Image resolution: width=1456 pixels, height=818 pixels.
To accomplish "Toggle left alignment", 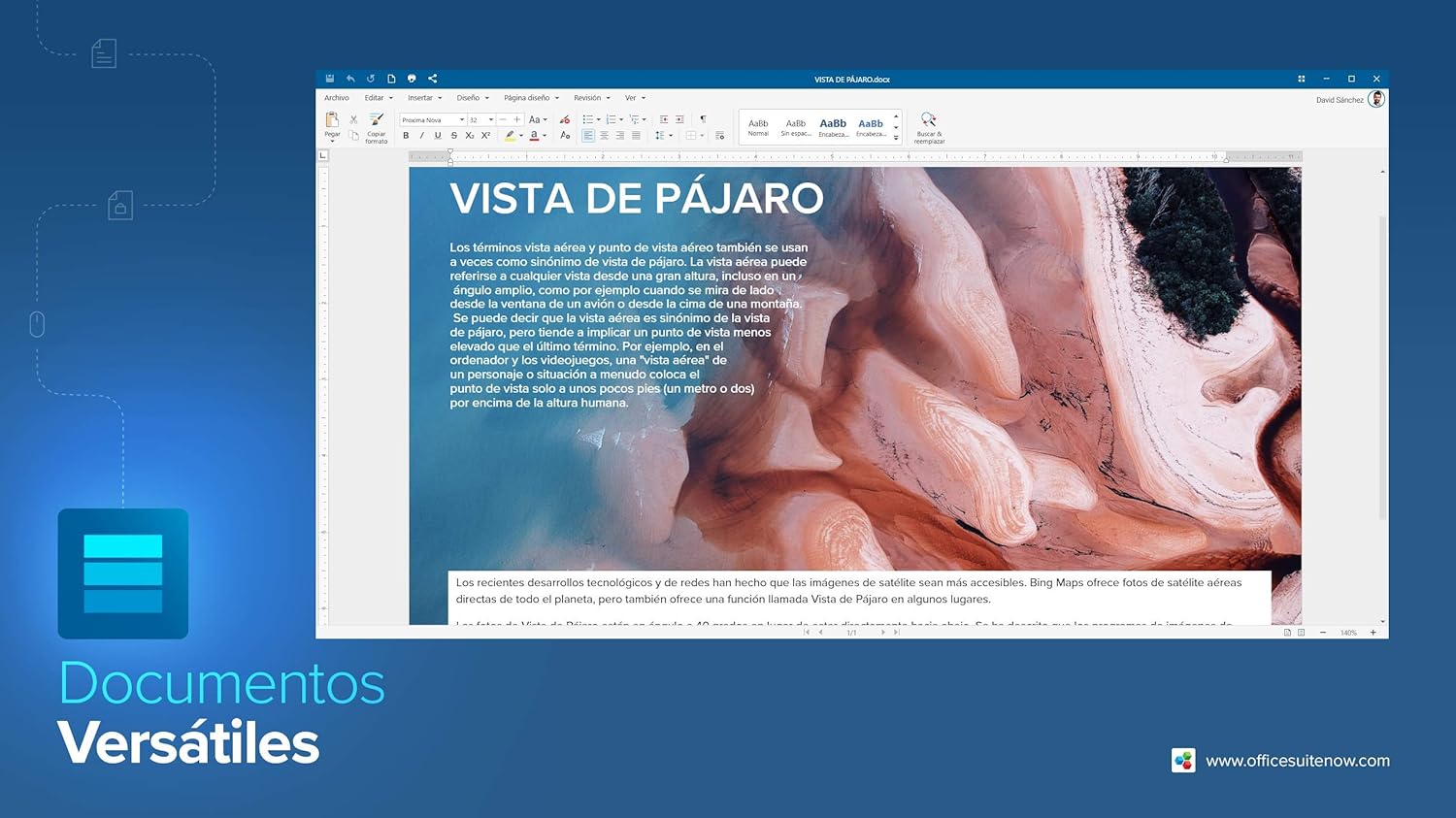I will point(588,136).
